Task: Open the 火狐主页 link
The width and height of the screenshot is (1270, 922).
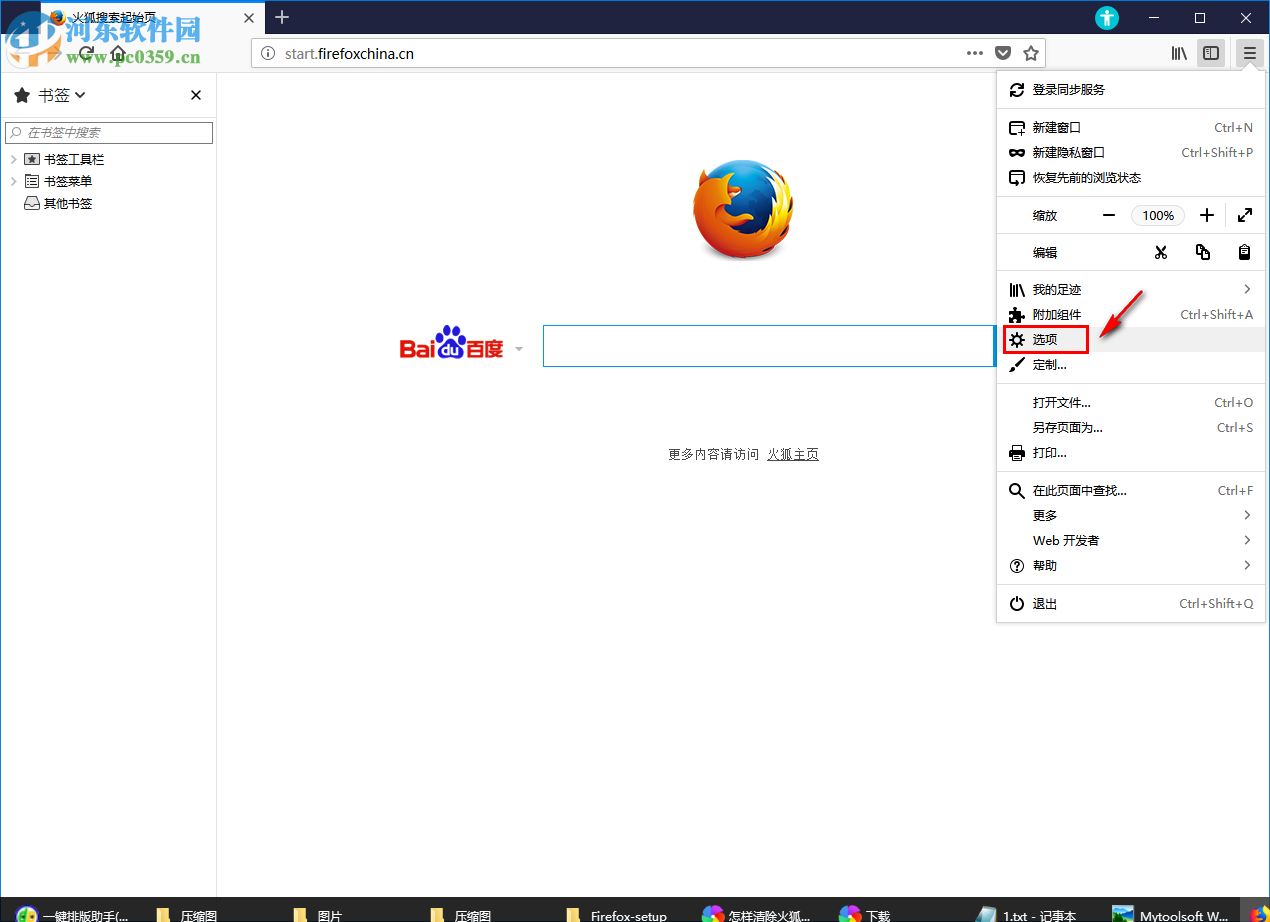Action: click(793, 454)
